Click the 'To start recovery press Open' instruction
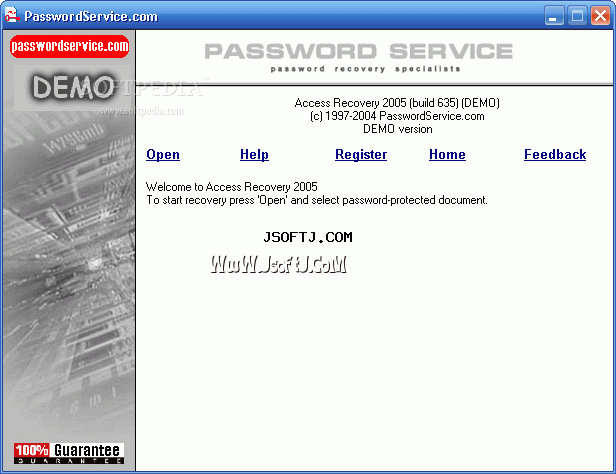Screen dimensions: 616x474 coord(317,200)
